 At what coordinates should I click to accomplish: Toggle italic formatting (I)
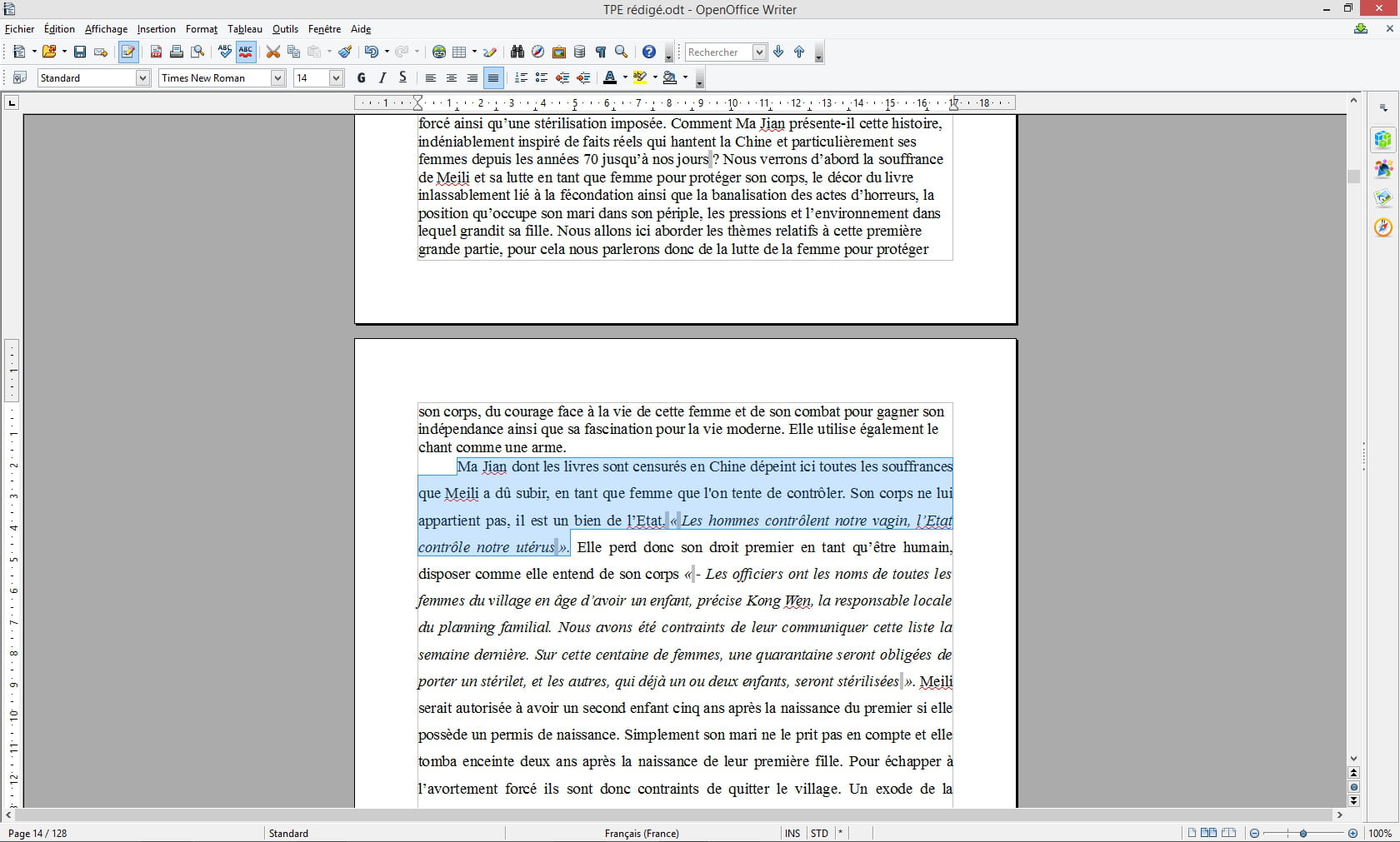382,78
